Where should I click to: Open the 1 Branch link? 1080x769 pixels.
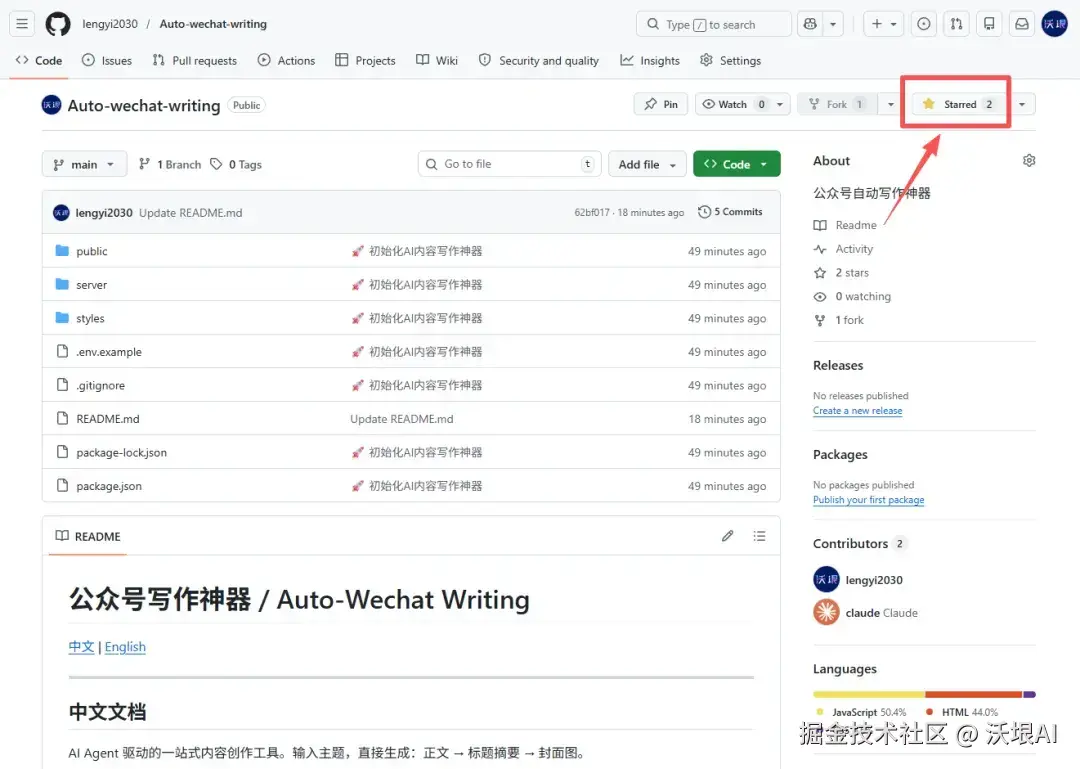pyautogui.click(x=169, y=165)
